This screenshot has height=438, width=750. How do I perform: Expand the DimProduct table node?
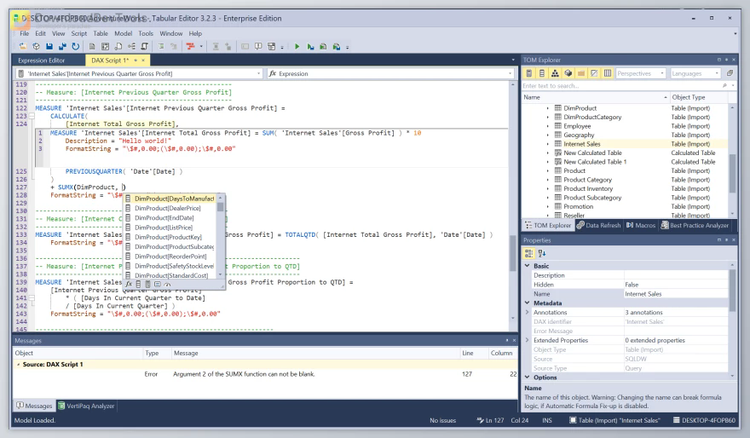pos(548,108)
